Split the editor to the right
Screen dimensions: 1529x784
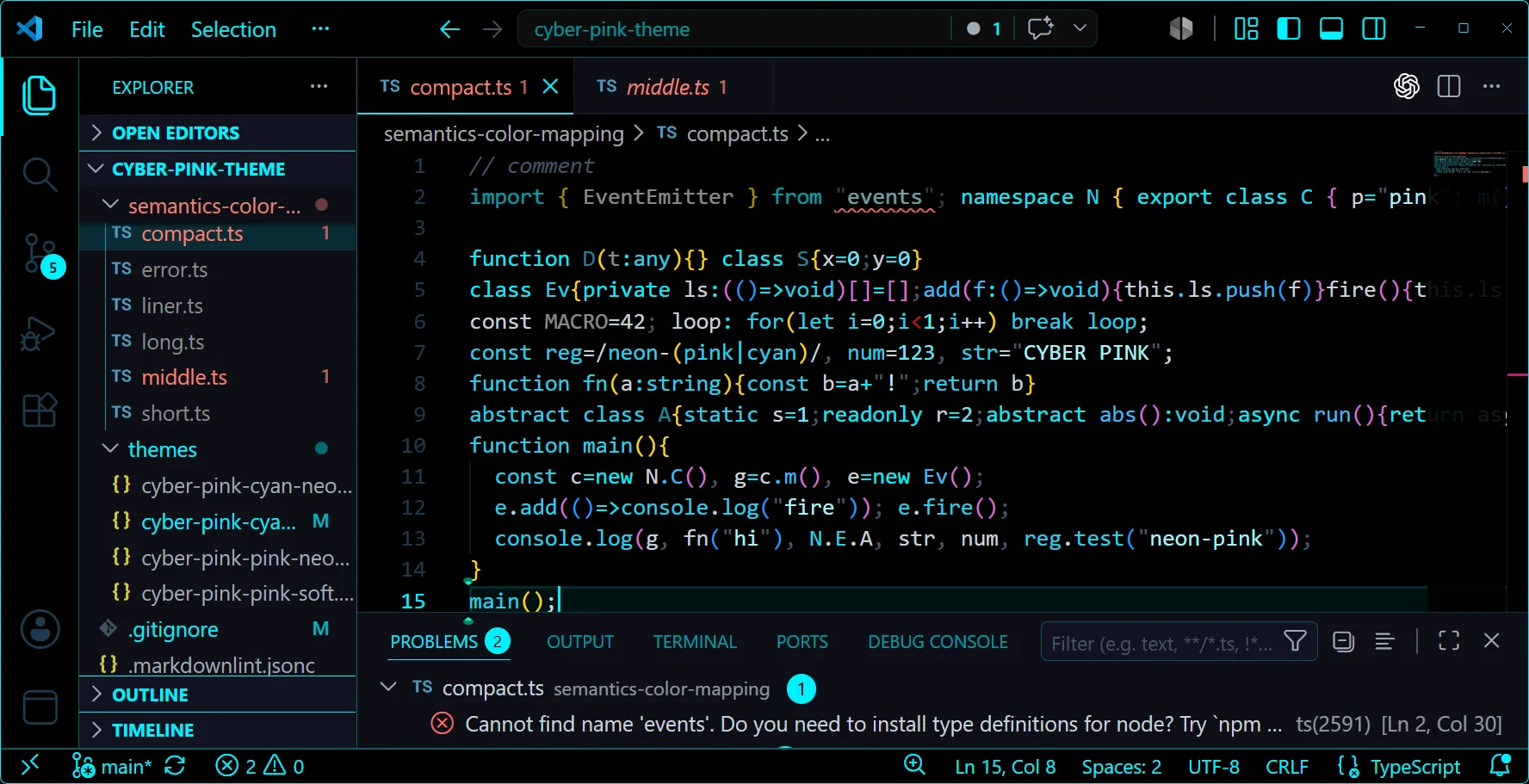(x=1449, y=86)
